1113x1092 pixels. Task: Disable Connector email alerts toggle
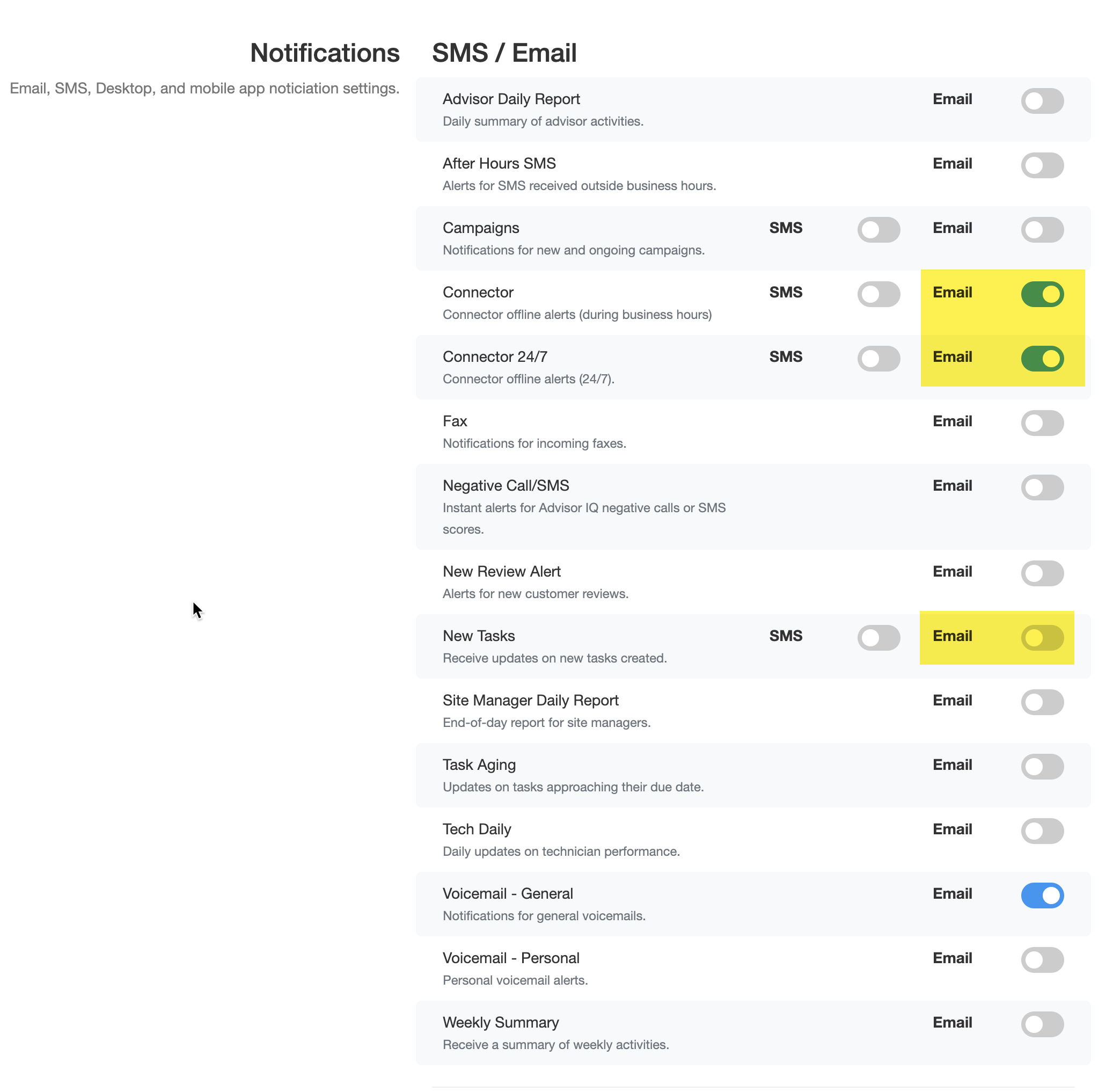(1042, 294)
